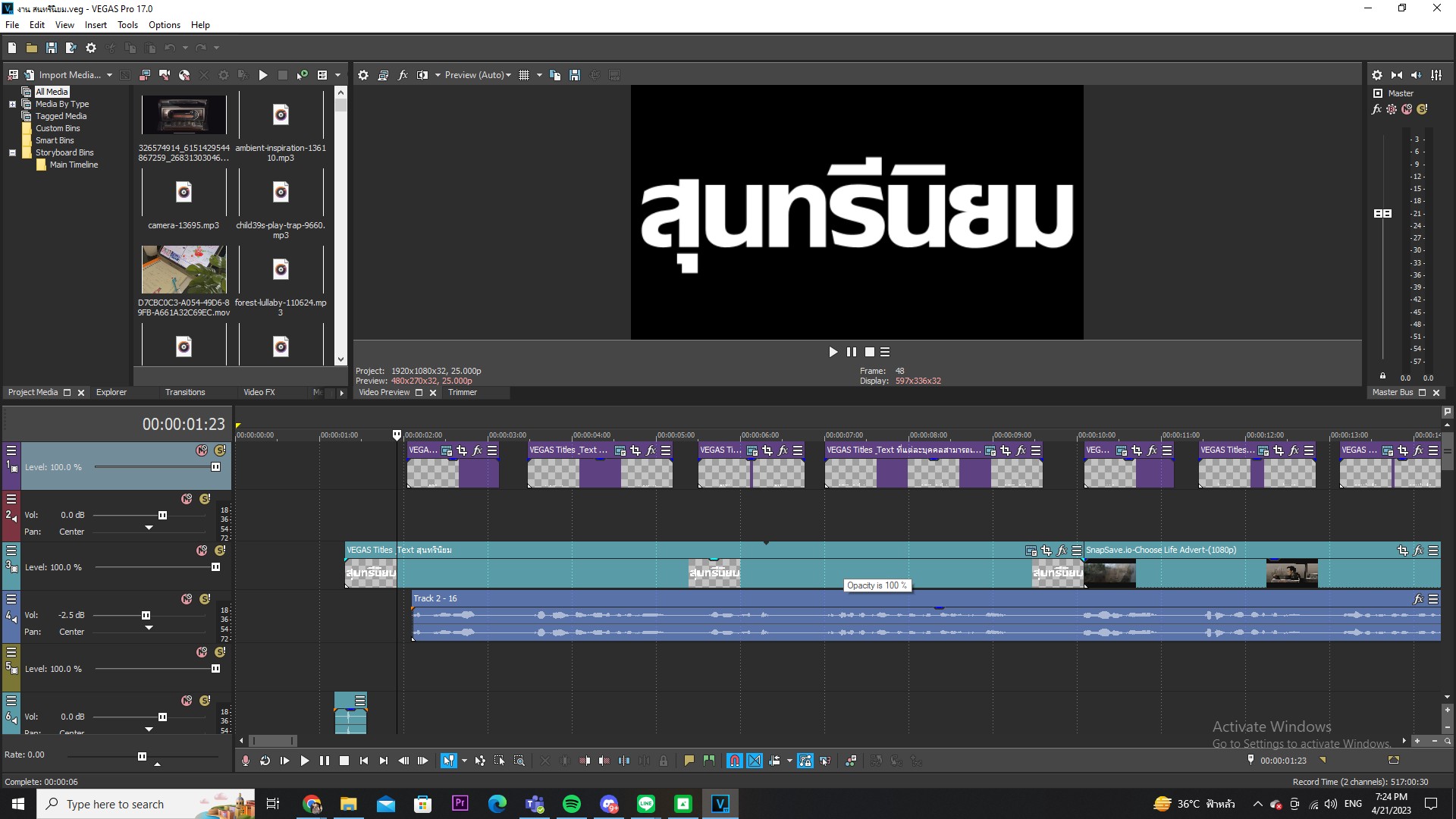Toggle lock envelopes to events
The height and width of the screenshot is (819, 1456).
[805, 761]
